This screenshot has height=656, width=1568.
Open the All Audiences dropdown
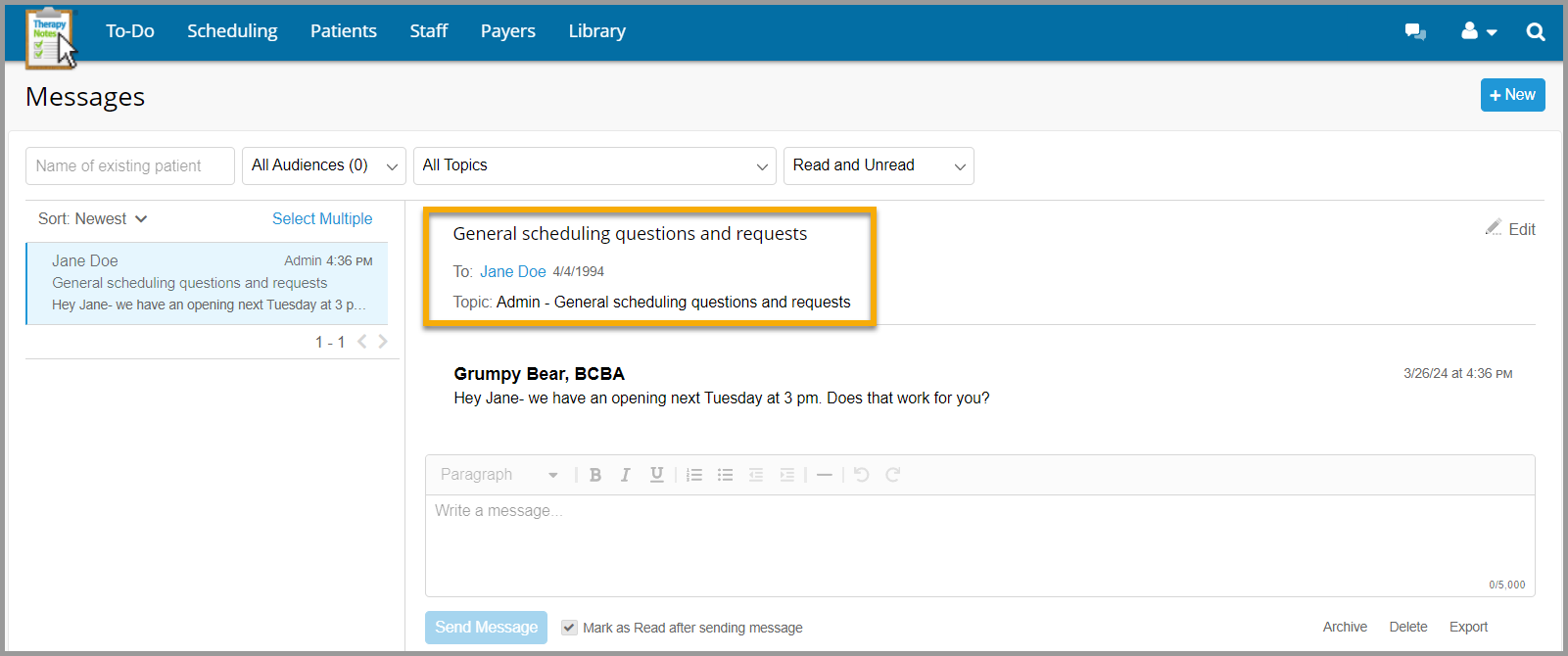click(323, 165)
